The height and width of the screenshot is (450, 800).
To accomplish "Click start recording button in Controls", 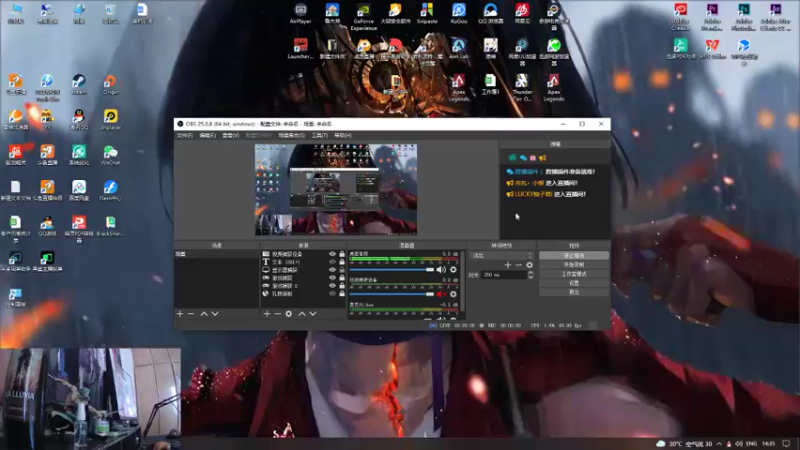I will tap(574, 264).
